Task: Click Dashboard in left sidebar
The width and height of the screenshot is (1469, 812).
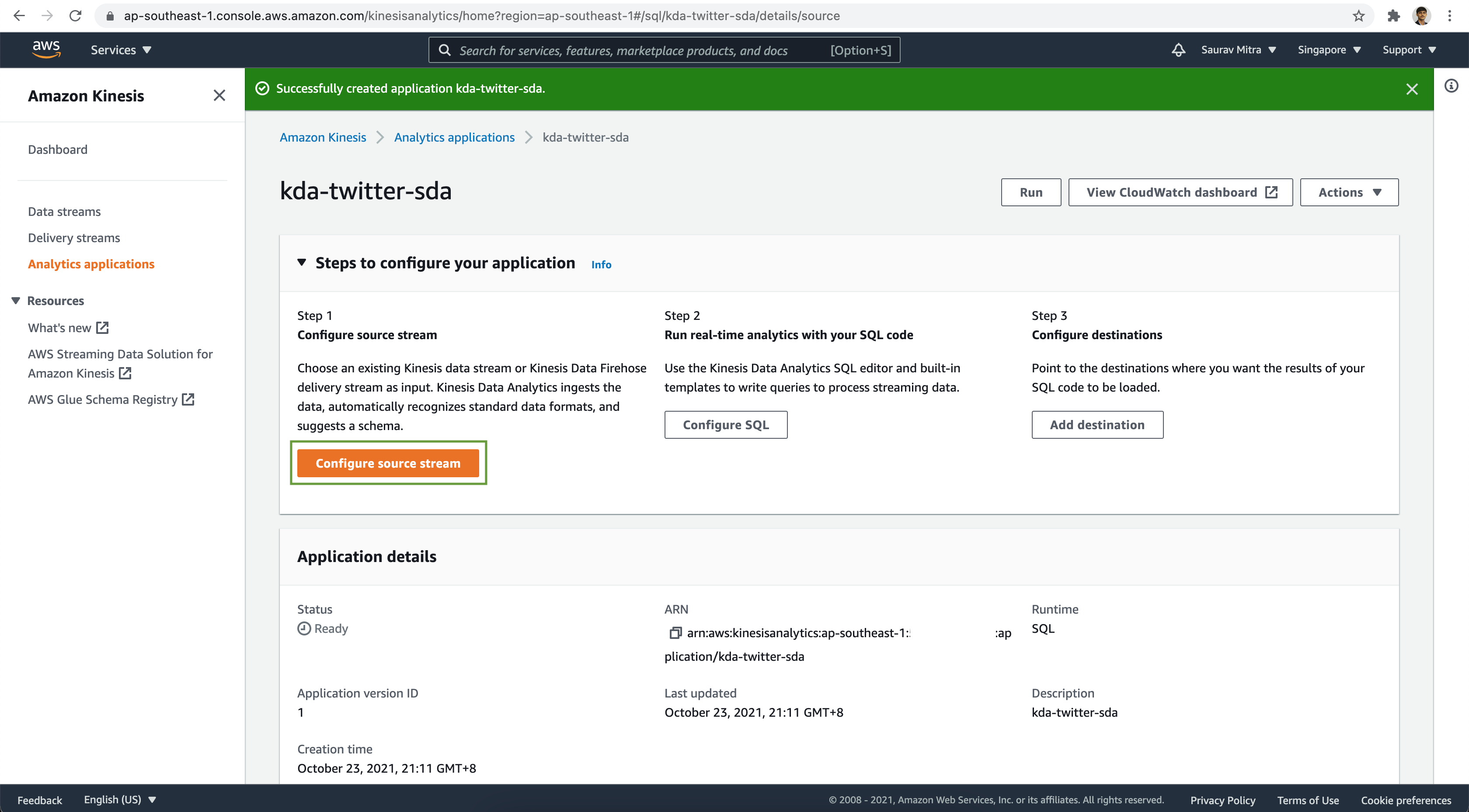Action: 57,149
